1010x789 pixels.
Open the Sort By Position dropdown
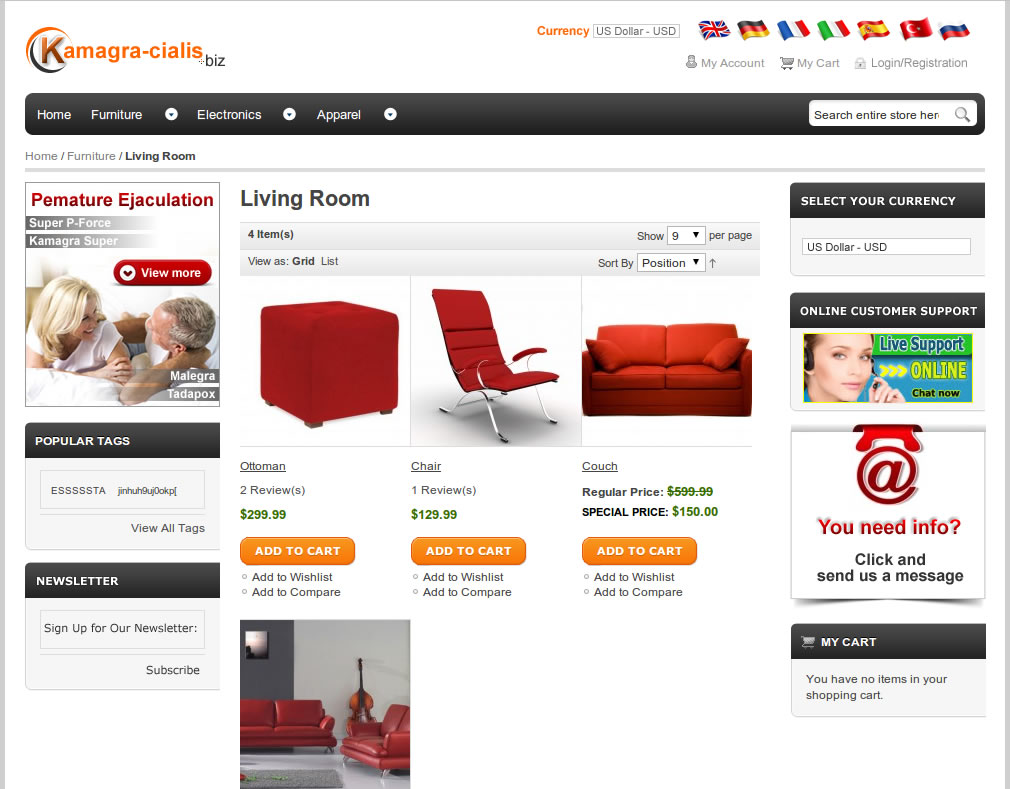pyautogui.click(x=671, y=263)
